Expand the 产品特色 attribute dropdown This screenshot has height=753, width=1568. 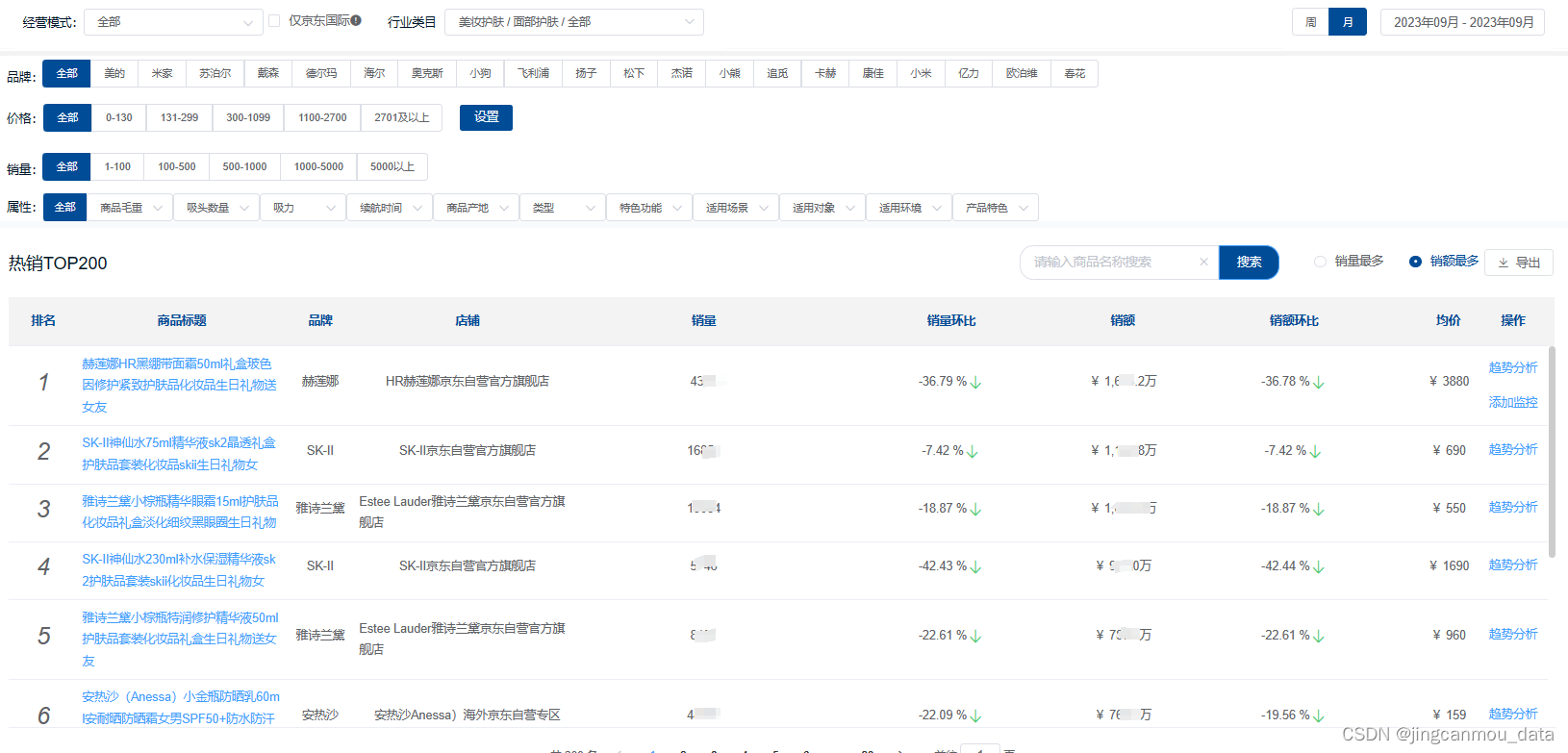996,208
